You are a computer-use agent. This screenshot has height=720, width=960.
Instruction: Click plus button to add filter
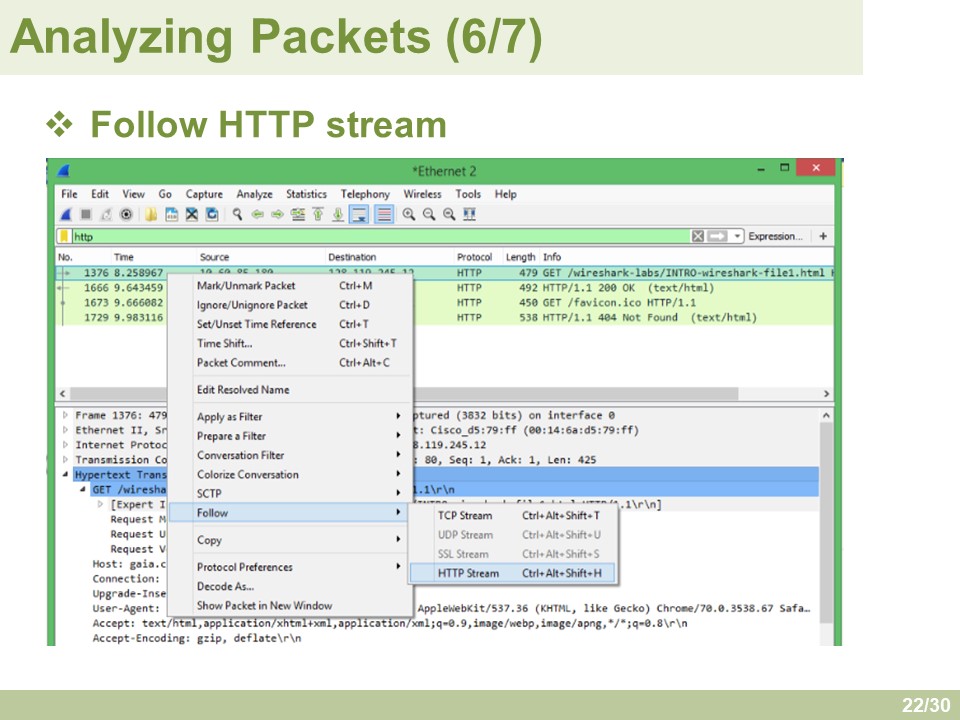[x=823, y=237]
